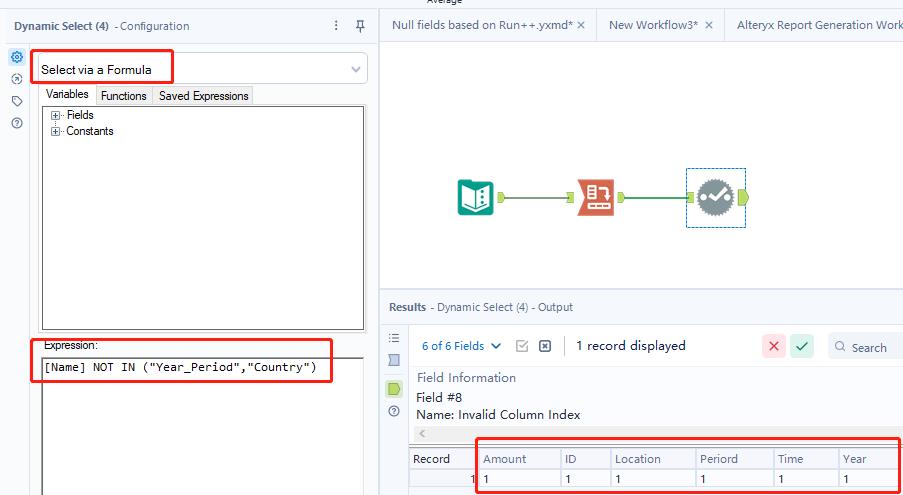Click the Input Data book tool
Image resolution: width=903 pixels, height=495 pixels.
[475, 197]
